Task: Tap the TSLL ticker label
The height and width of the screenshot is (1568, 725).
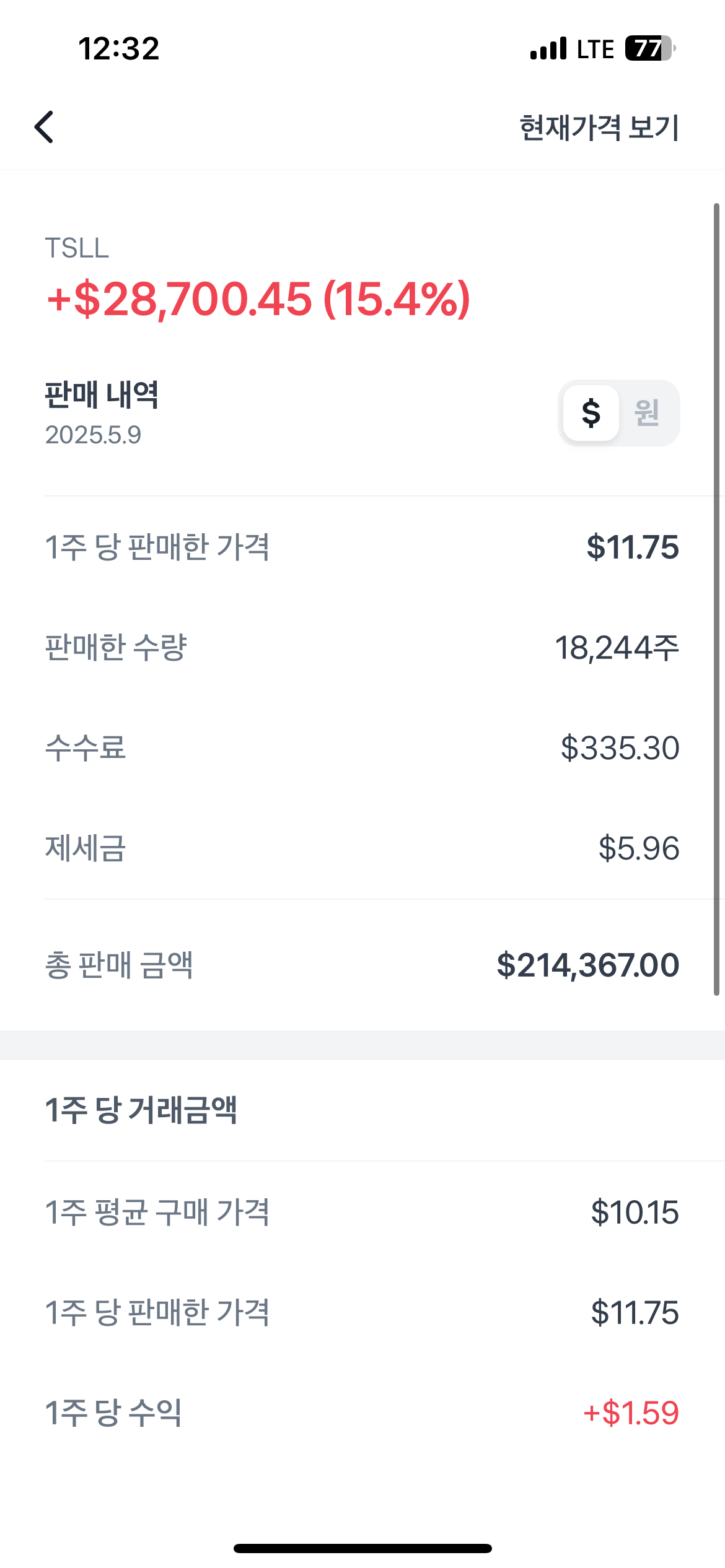Action: [77, 248]
